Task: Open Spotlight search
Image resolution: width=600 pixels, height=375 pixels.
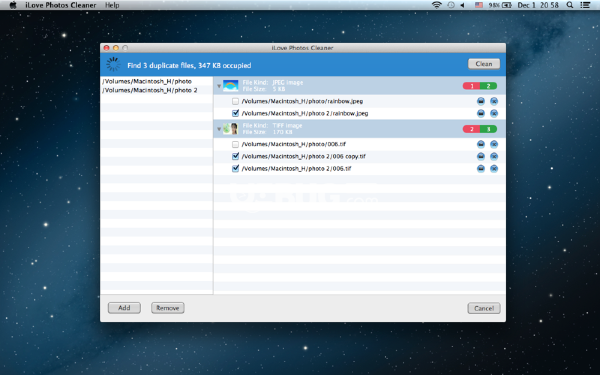Action: click(570, 5)
